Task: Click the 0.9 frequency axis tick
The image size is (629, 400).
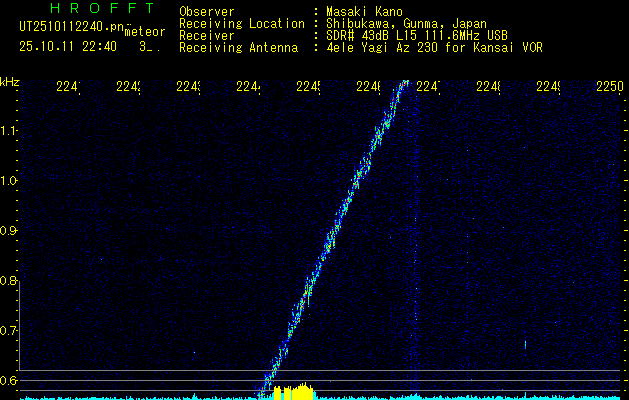Action: (x=10, y=231)
